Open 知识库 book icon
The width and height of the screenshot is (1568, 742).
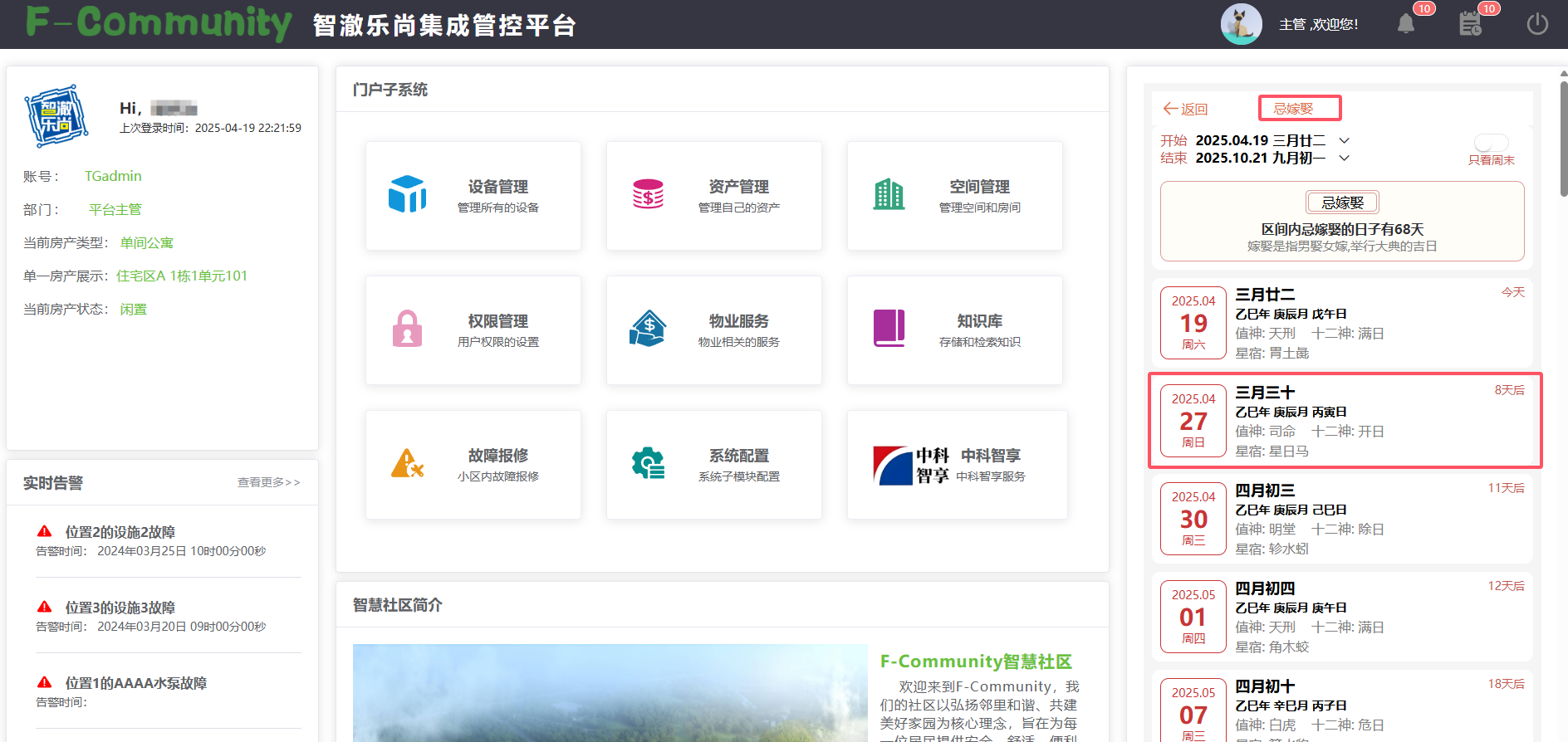(889, 329)
